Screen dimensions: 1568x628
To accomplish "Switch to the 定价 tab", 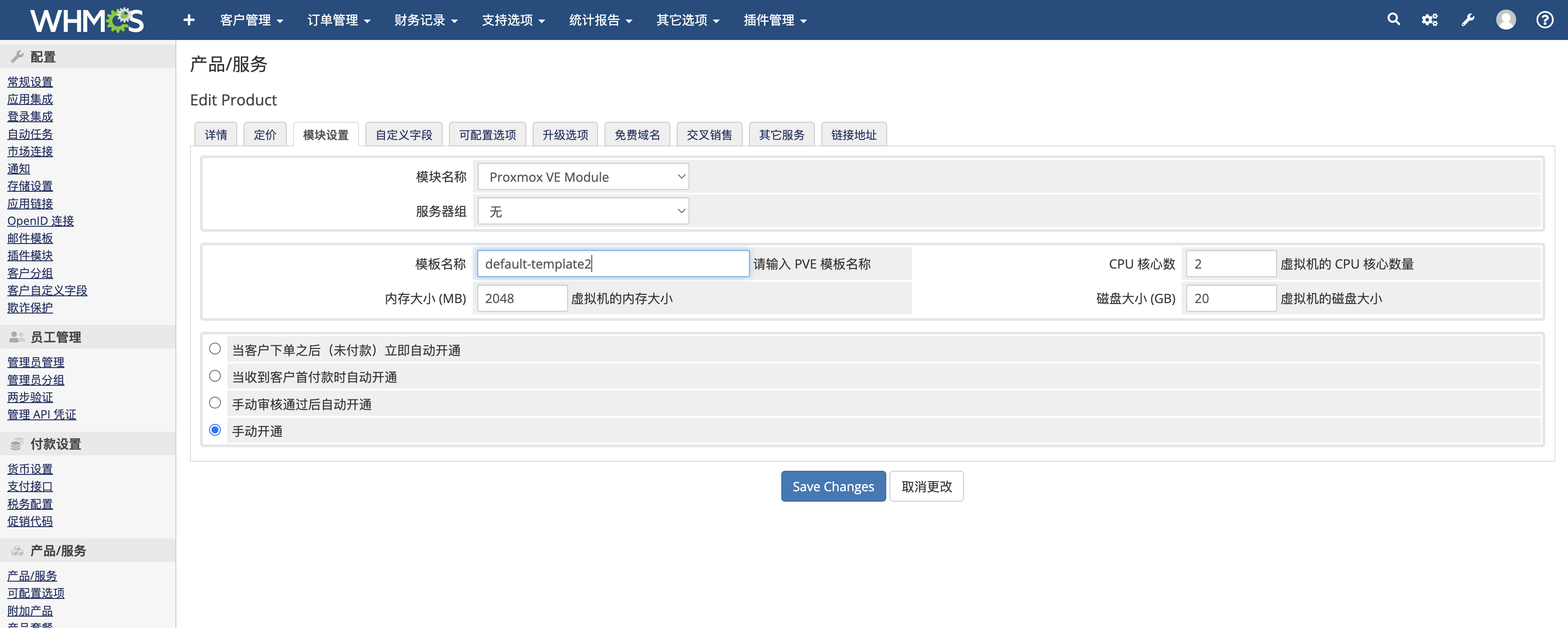I will click(265, 134).
